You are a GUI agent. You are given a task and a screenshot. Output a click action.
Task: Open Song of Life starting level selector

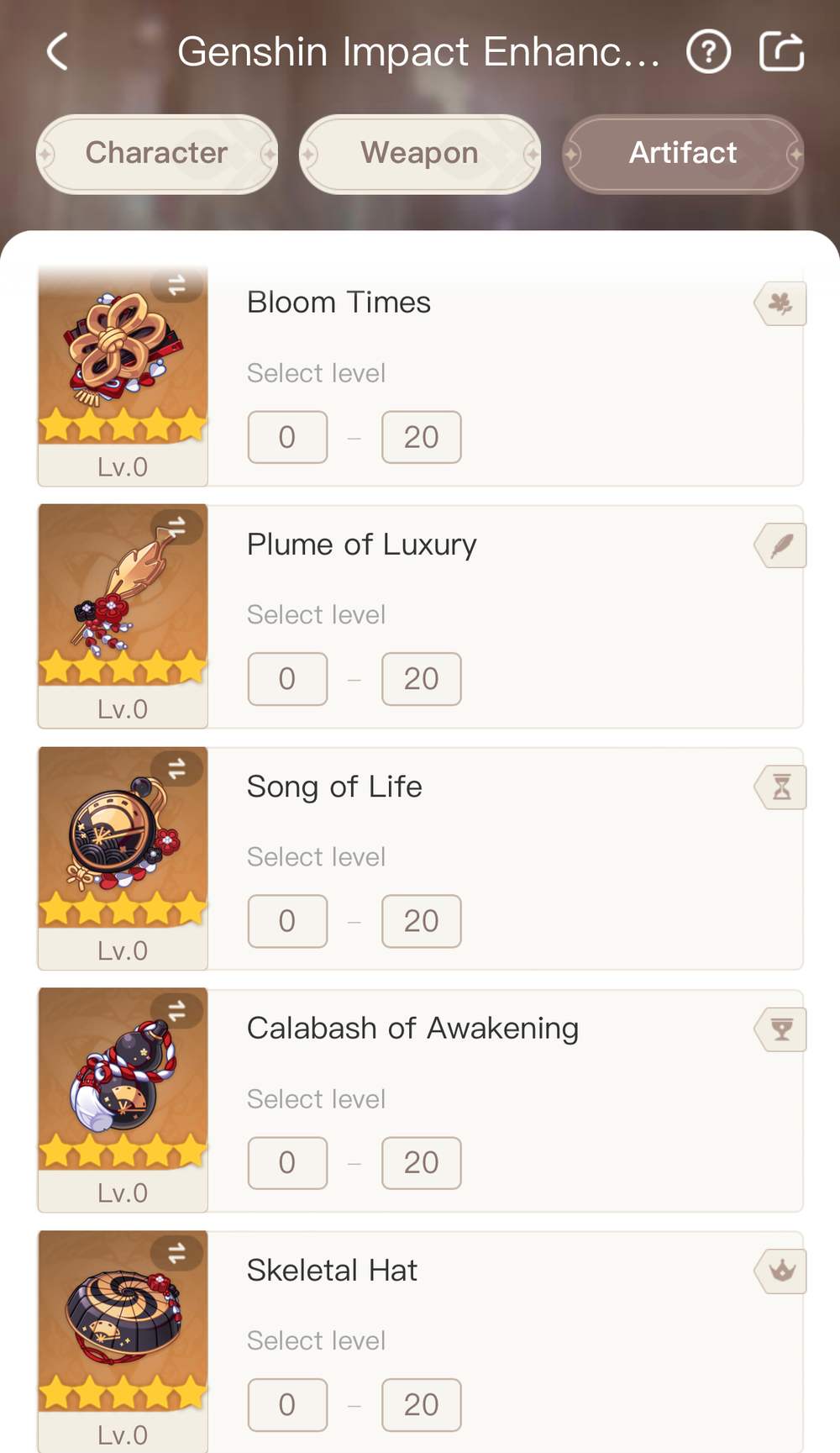point(287,921)
